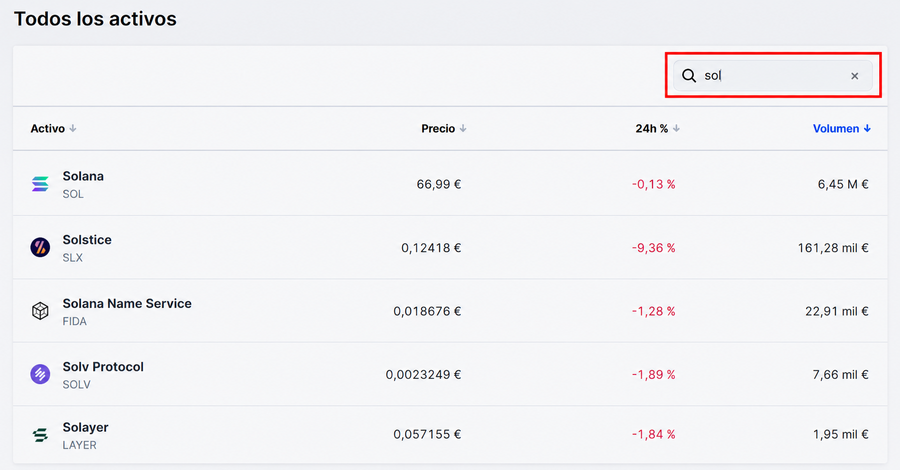Click the Solayer coin logo
Viewport: 900px width, 470px height.
click(40, 435)
